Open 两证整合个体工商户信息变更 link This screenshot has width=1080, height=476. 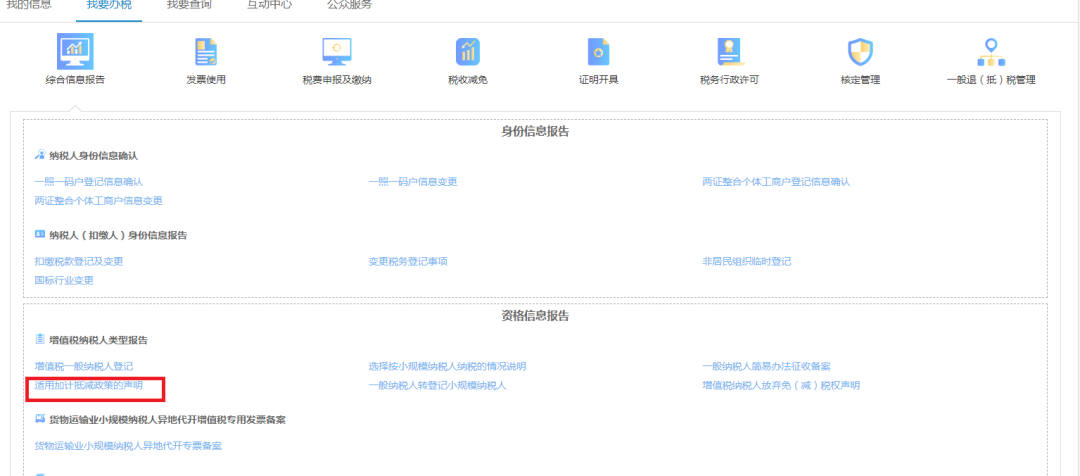click(x=98, y=200)
